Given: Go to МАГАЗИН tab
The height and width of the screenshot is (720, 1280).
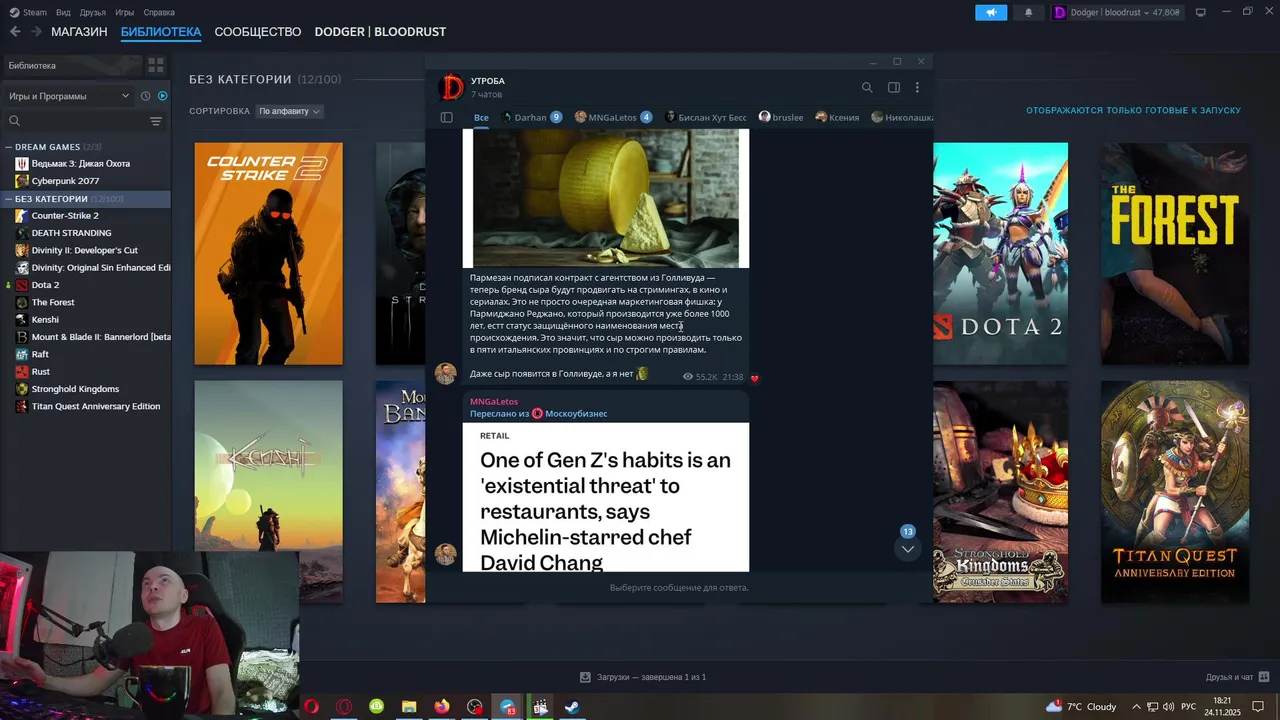Looking at the screenshot, I should pyautogui.click(x=79, y=32).
